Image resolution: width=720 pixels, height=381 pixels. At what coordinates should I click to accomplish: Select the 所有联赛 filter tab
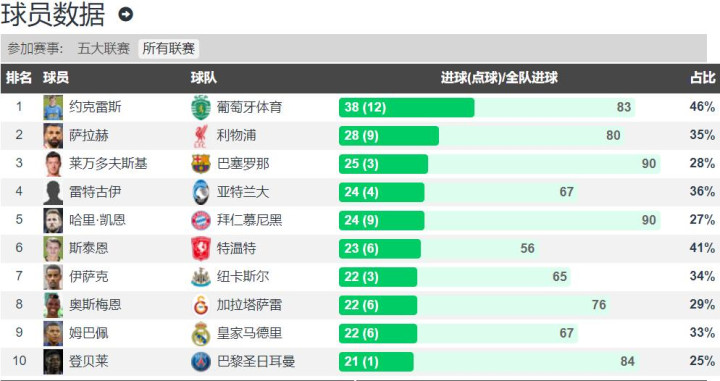coord(169,48)
